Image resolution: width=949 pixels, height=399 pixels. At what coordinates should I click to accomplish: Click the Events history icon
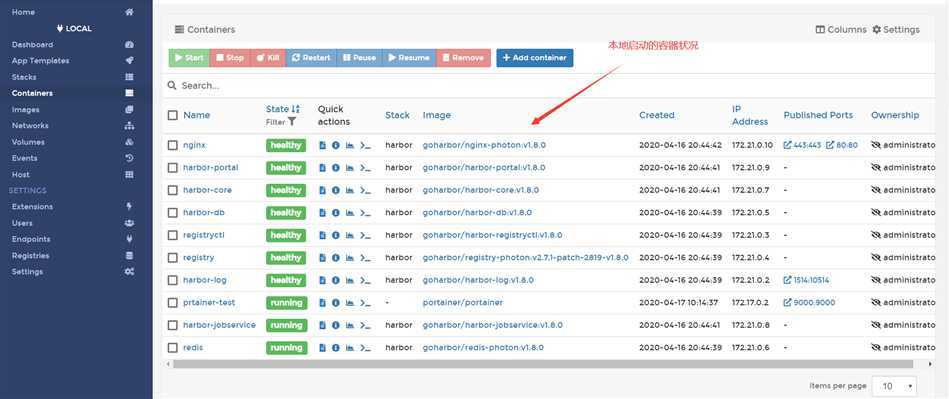point(129,158)
